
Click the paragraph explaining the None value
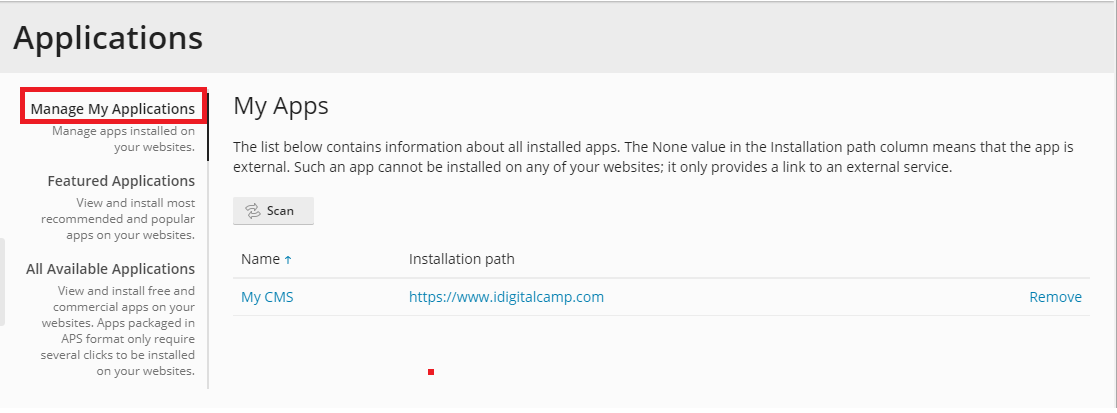[653, 158]
